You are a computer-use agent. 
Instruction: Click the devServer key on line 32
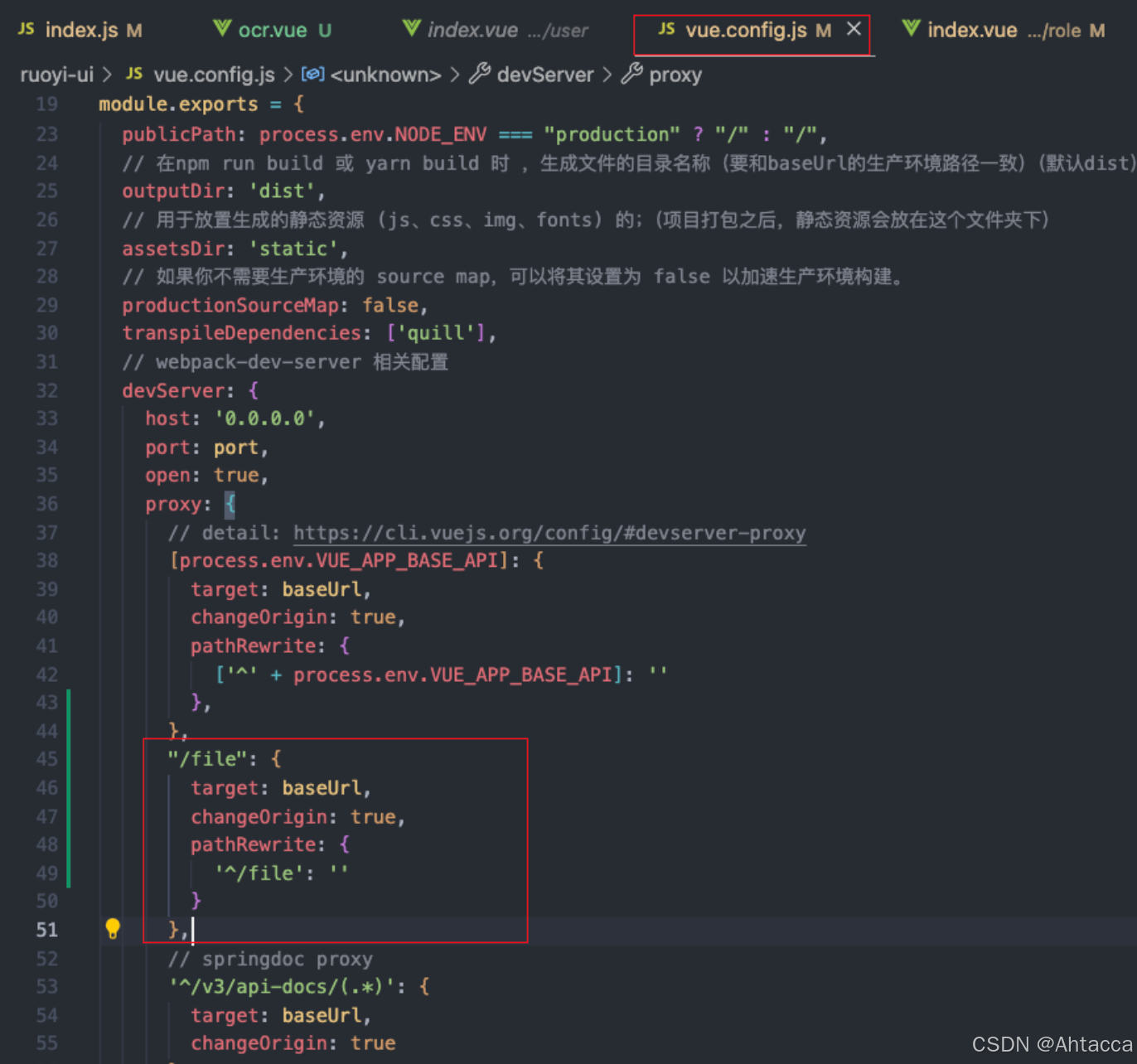173,390
